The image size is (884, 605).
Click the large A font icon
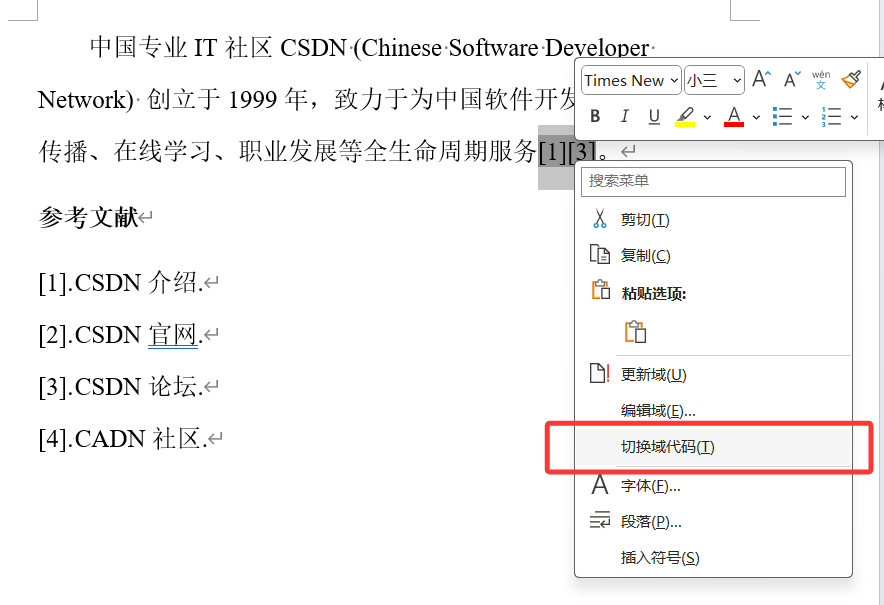600,485
